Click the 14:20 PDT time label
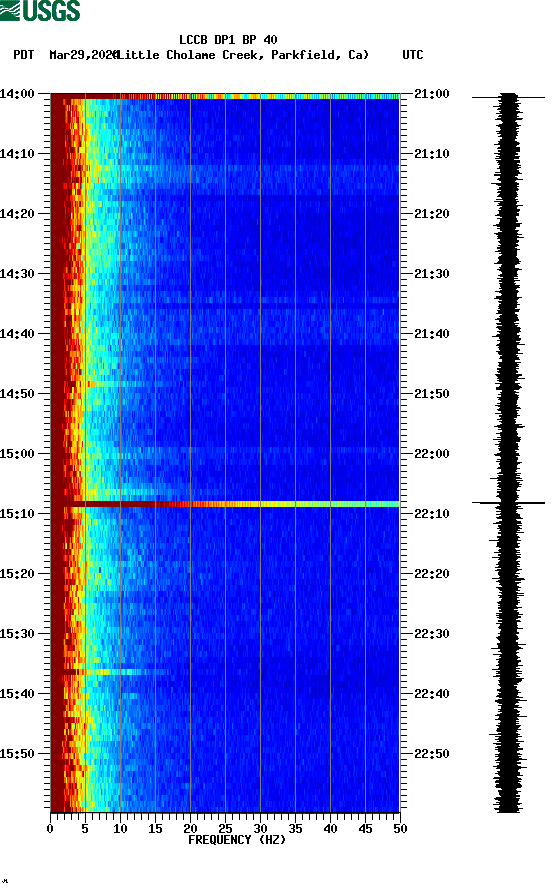 (x=17, y=214)
